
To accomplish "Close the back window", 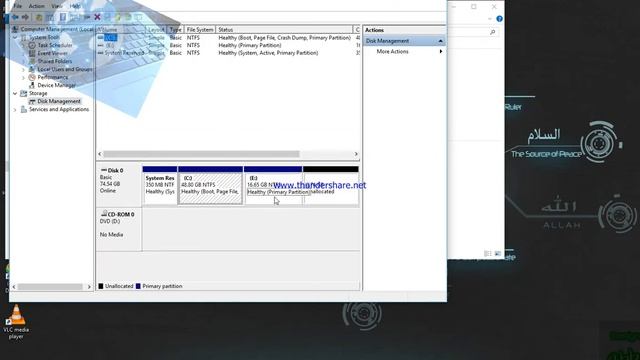I will point(494,7).
